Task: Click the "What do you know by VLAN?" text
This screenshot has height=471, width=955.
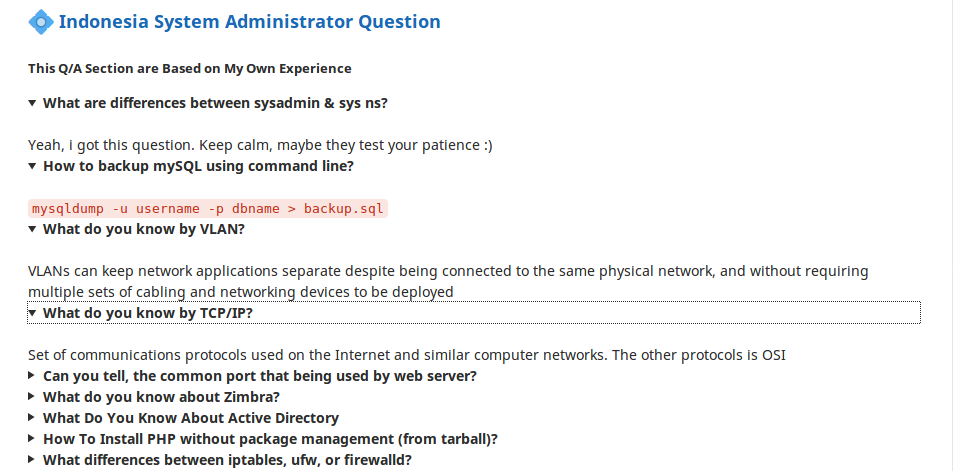Action: tap(144, 229)
